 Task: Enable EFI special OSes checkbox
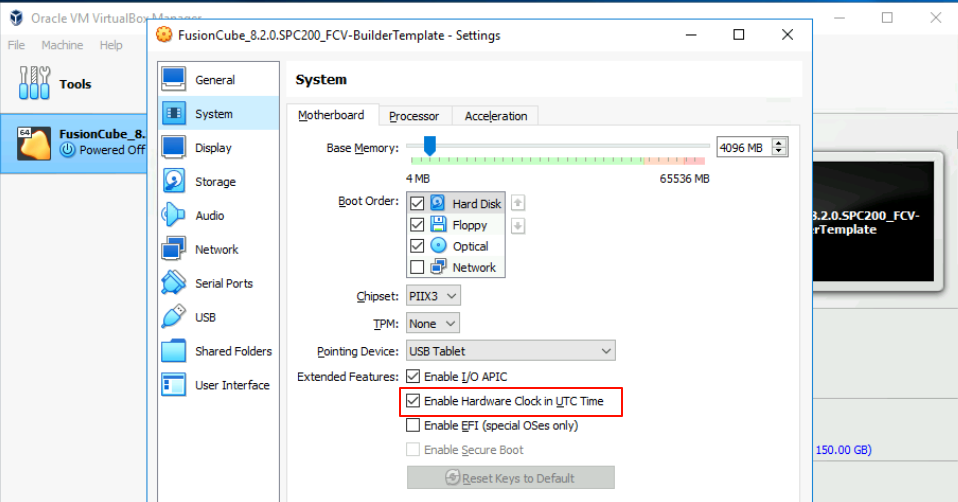[414, 426]
